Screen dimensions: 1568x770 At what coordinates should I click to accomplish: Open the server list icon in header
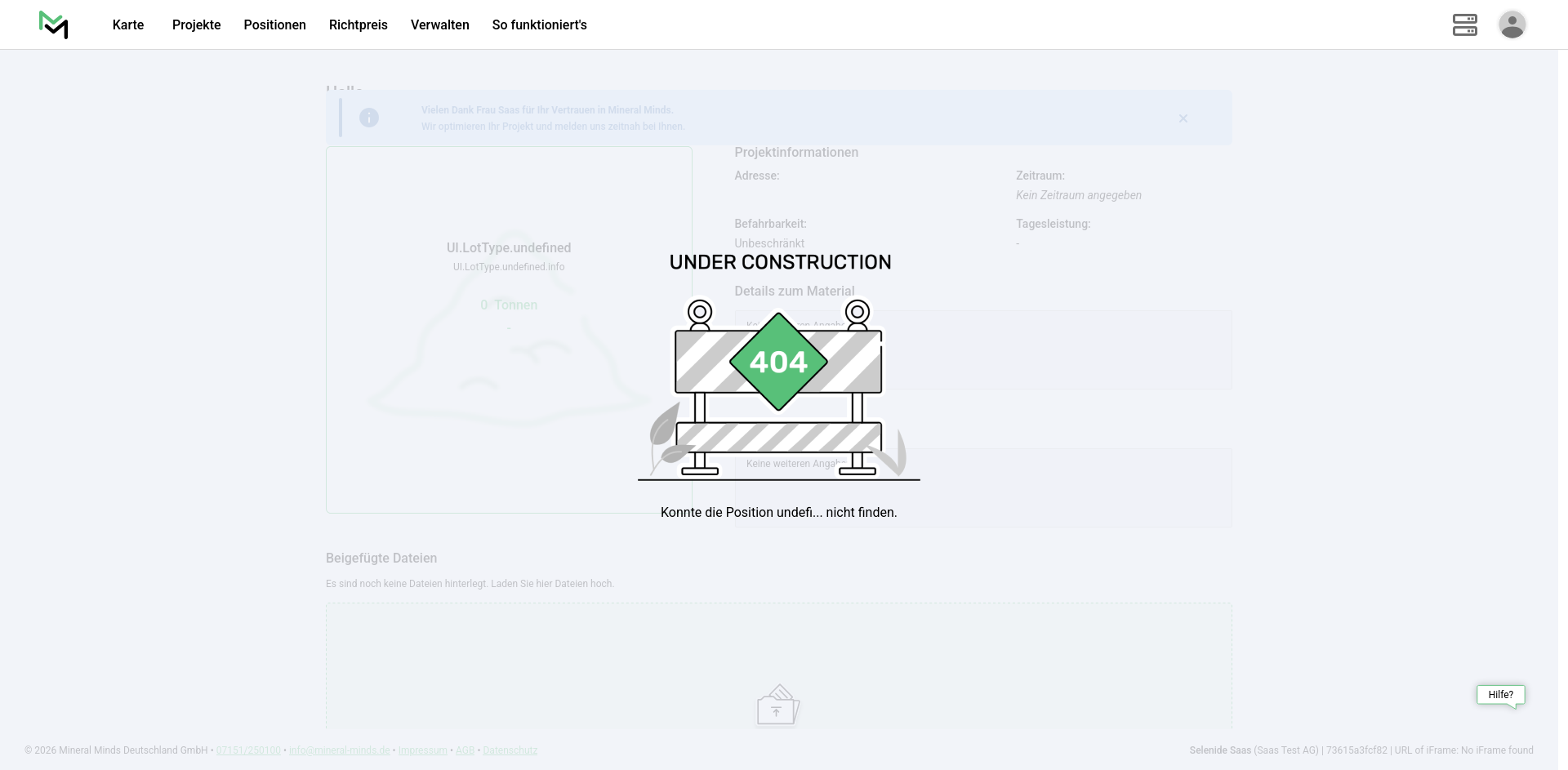1464,24
